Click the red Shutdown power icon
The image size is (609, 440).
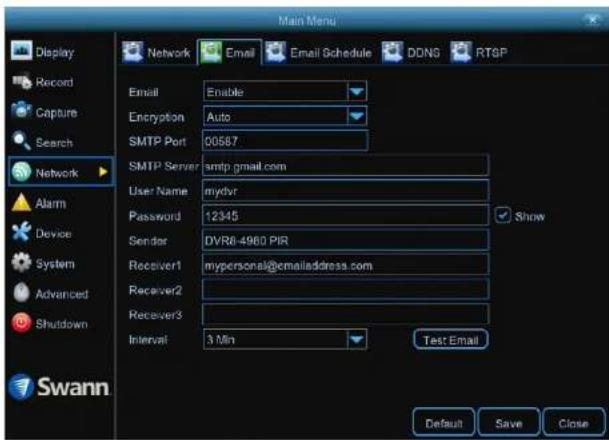point(21,323)
